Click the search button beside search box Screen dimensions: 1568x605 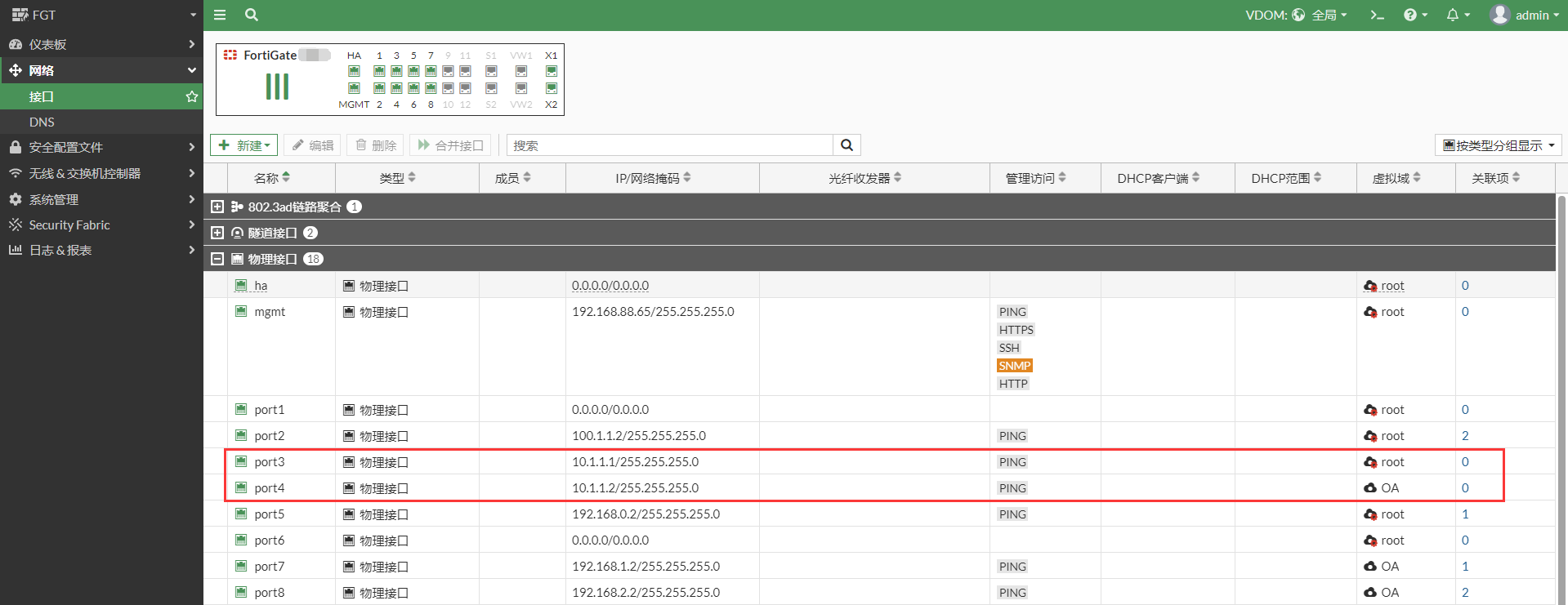tap(847, 145)
